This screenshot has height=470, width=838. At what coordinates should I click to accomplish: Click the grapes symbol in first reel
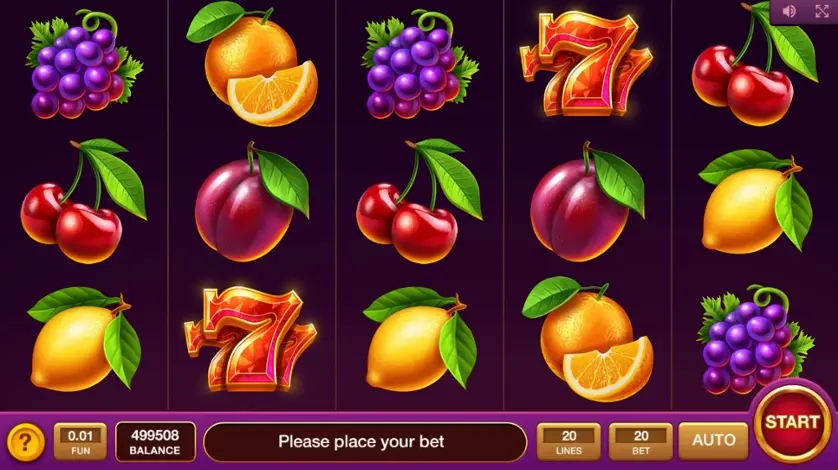tap(84, 64)
